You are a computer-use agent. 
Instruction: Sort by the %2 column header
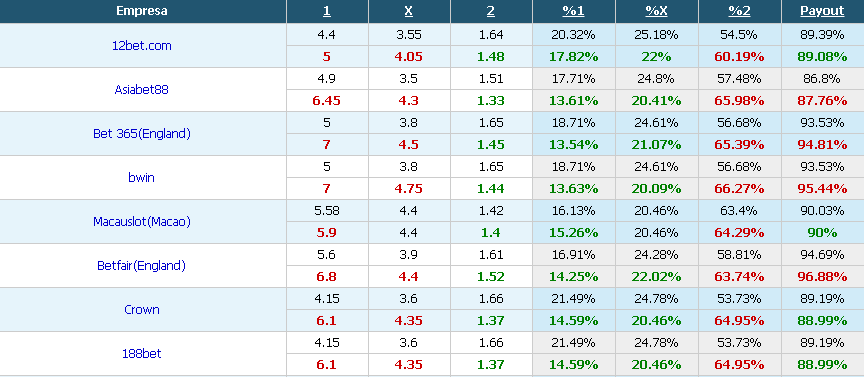pos(739,11)
